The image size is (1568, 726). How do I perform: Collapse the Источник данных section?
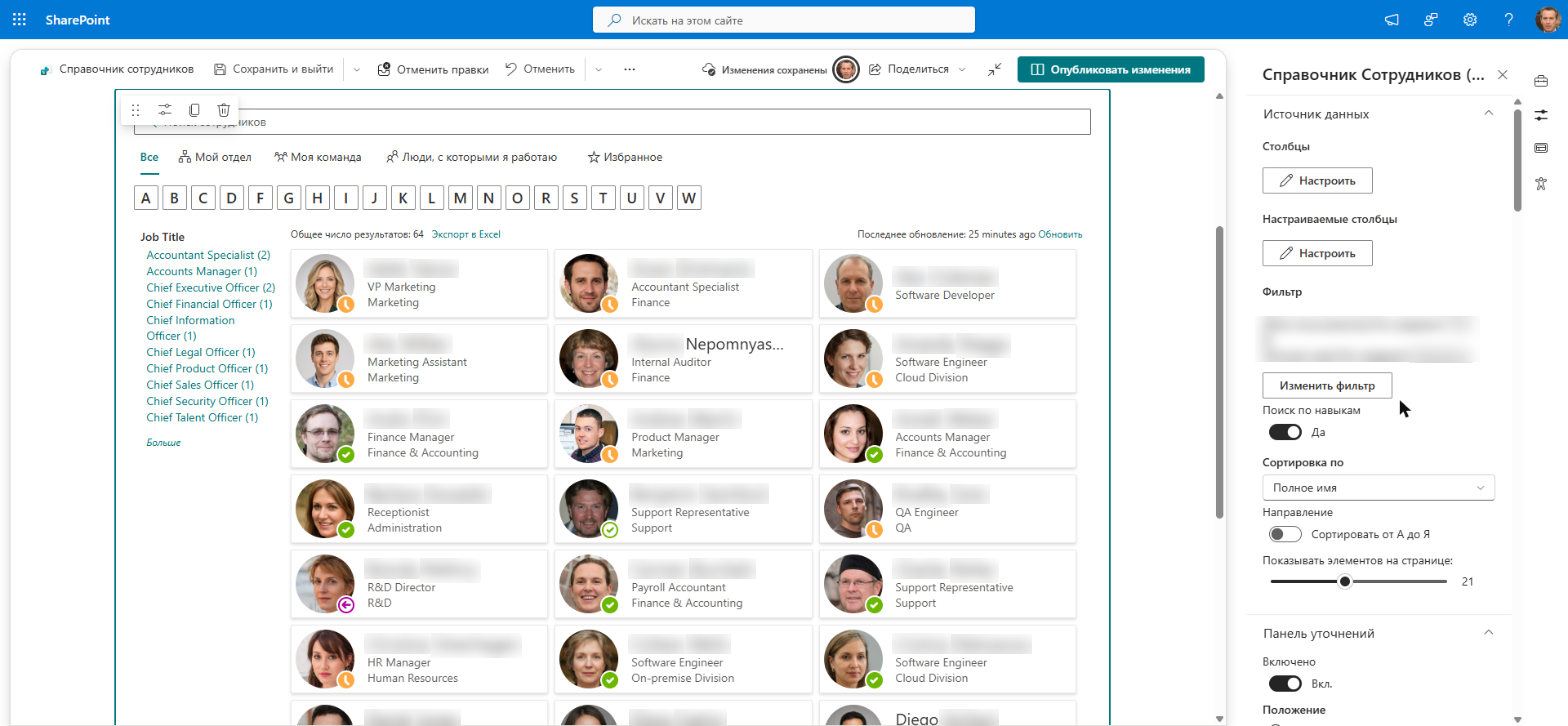coord(1488,114)
